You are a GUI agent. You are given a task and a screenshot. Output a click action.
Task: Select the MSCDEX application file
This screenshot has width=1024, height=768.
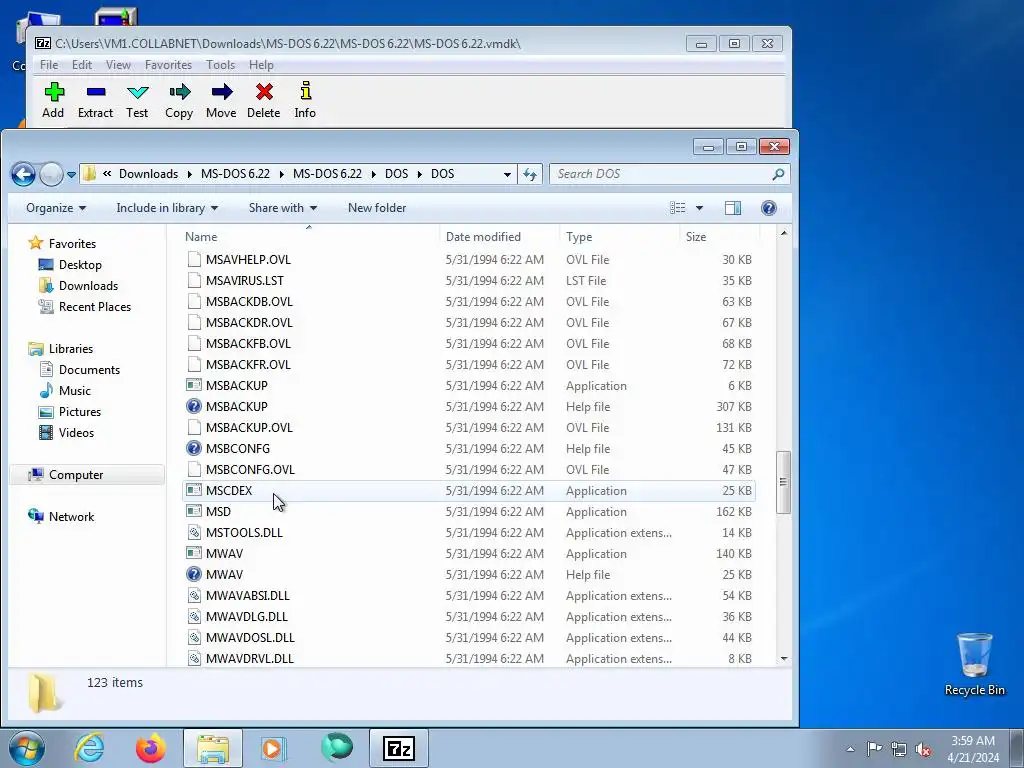(468, 490)
